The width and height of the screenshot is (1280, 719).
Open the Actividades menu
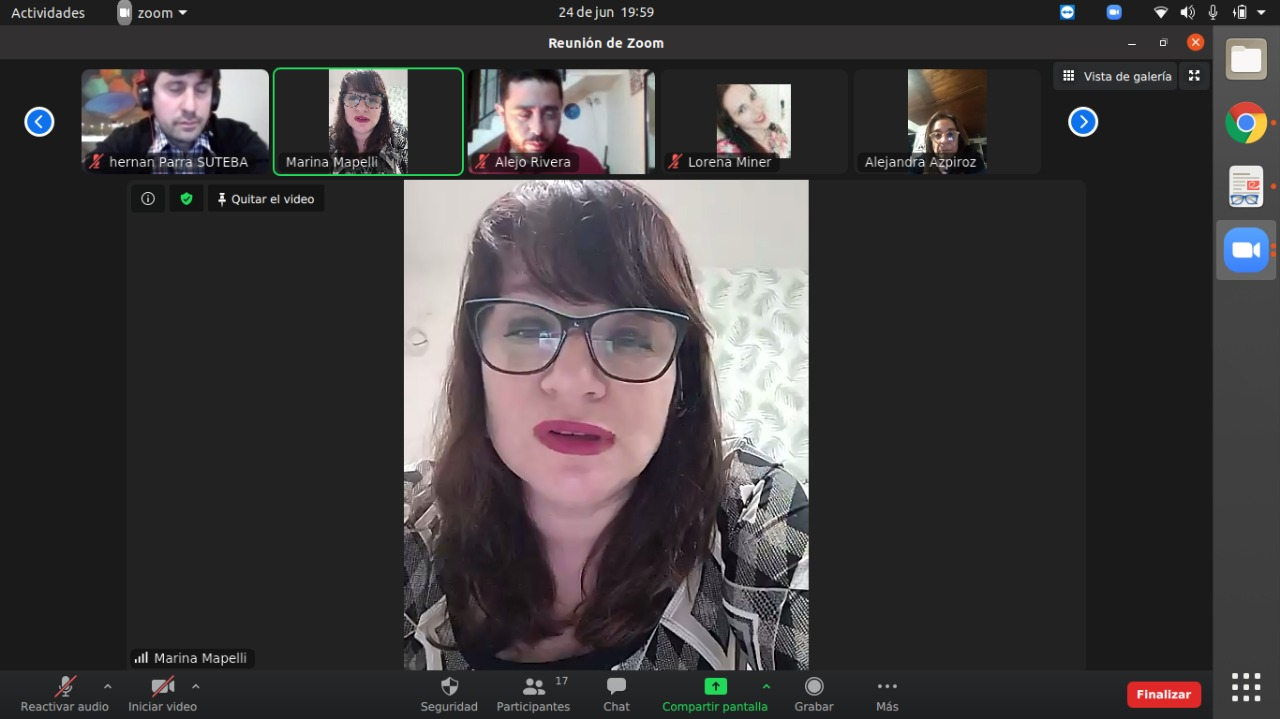click(48, 13)
